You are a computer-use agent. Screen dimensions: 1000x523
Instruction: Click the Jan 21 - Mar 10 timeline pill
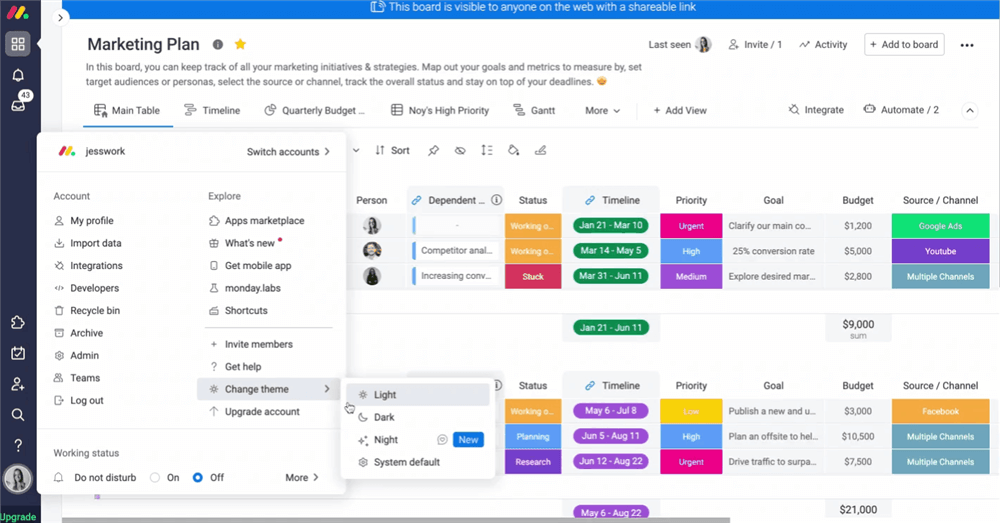click(610, 225)
